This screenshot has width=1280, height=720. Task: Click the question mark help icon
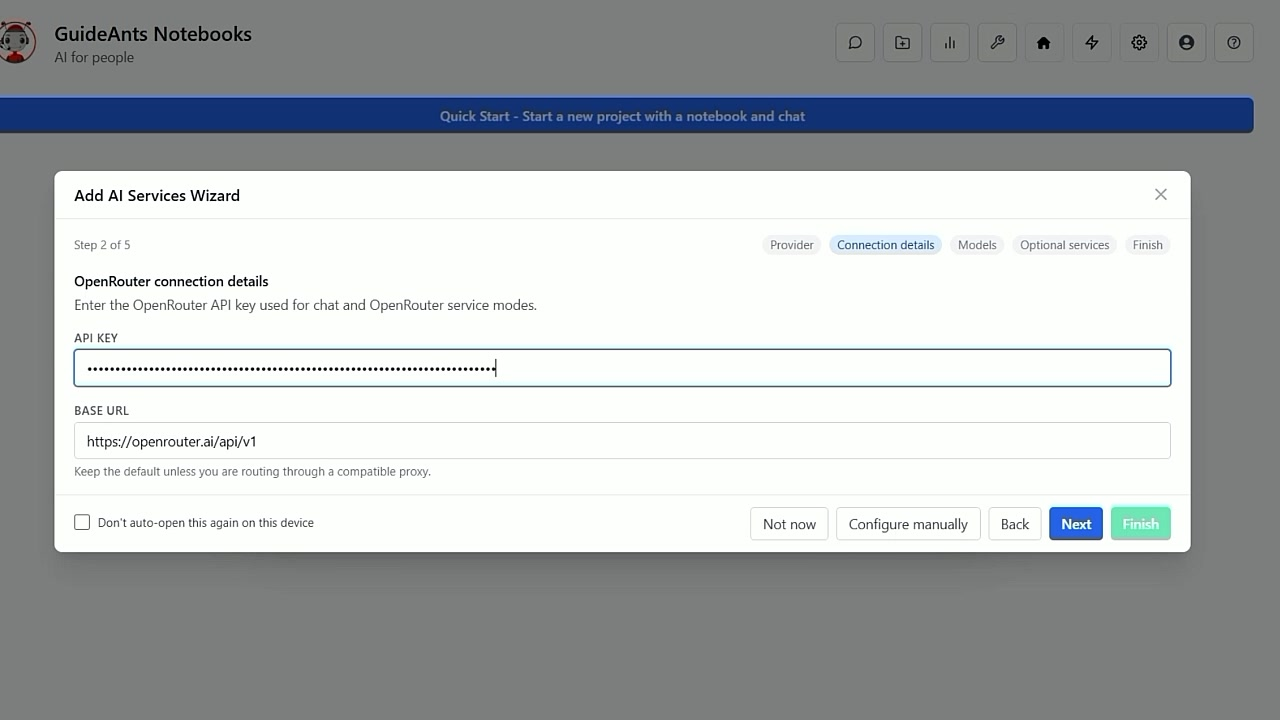[1234, 43]
